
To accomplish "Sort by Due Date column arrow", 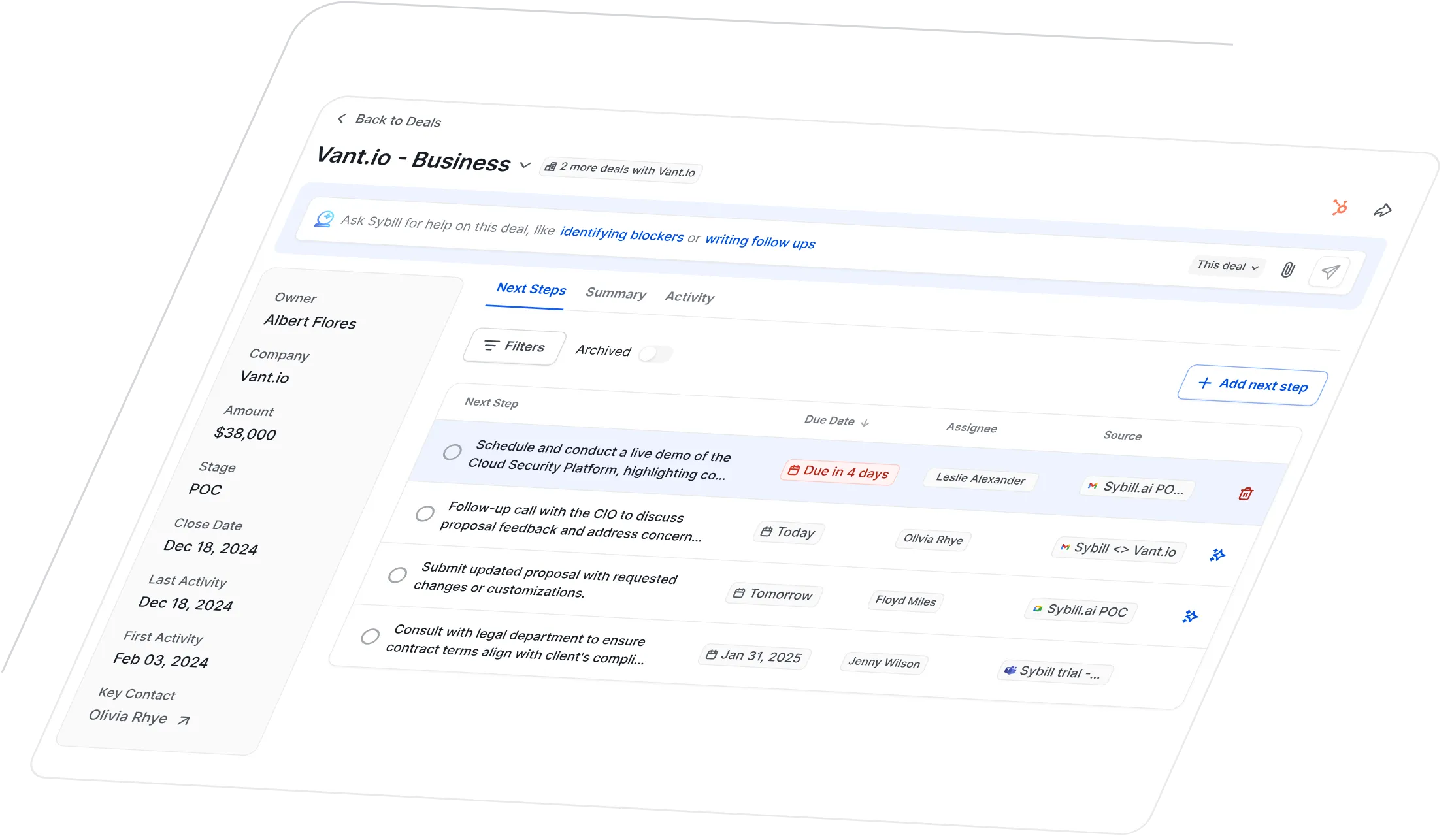I will [865, 423].
